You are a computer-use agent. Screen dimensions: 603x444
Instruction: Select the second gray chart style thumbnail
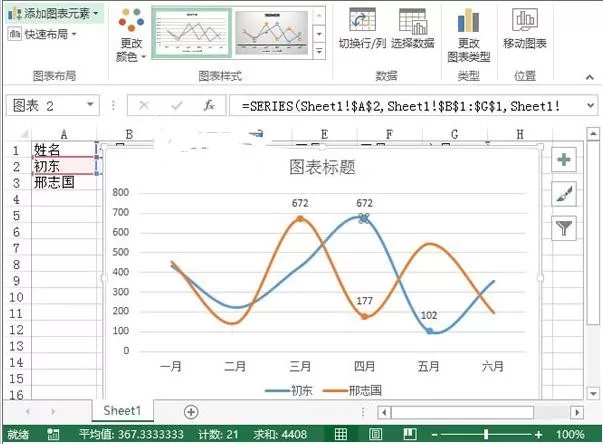click(272, 33)
